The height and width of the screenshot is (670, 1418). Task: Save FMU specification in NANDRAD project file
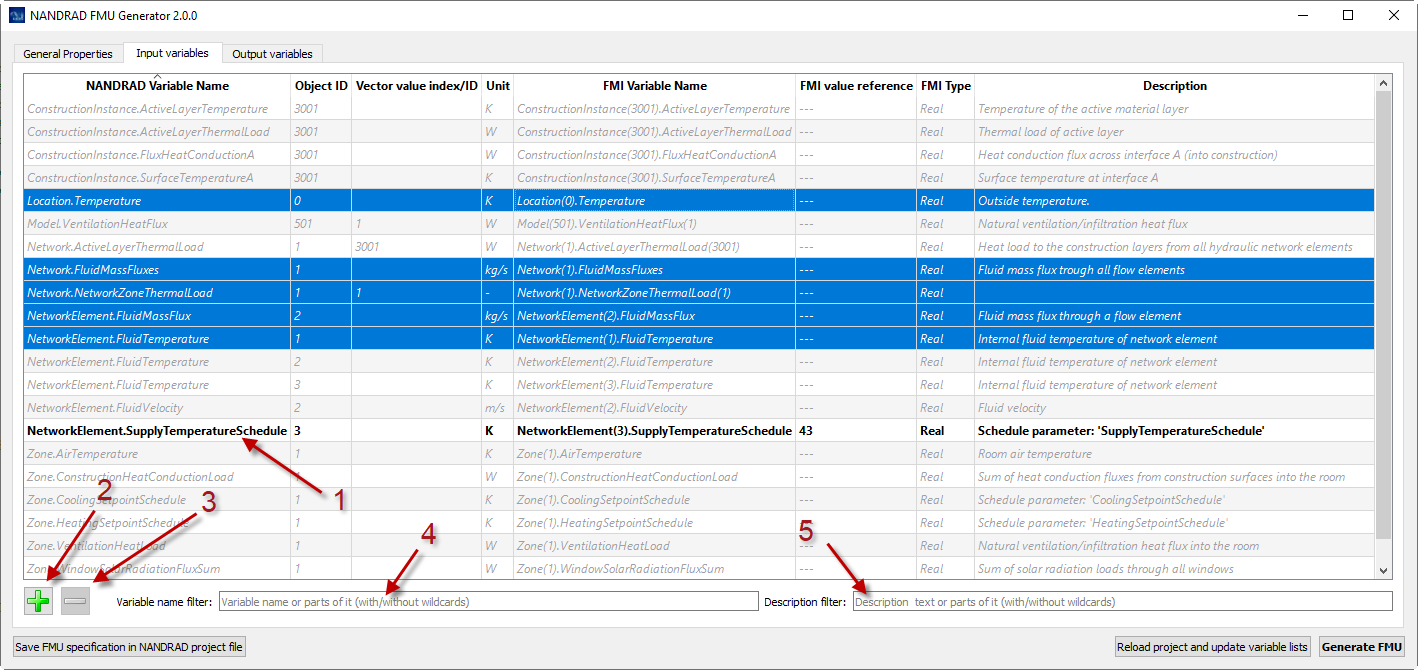tap(129, 647)
